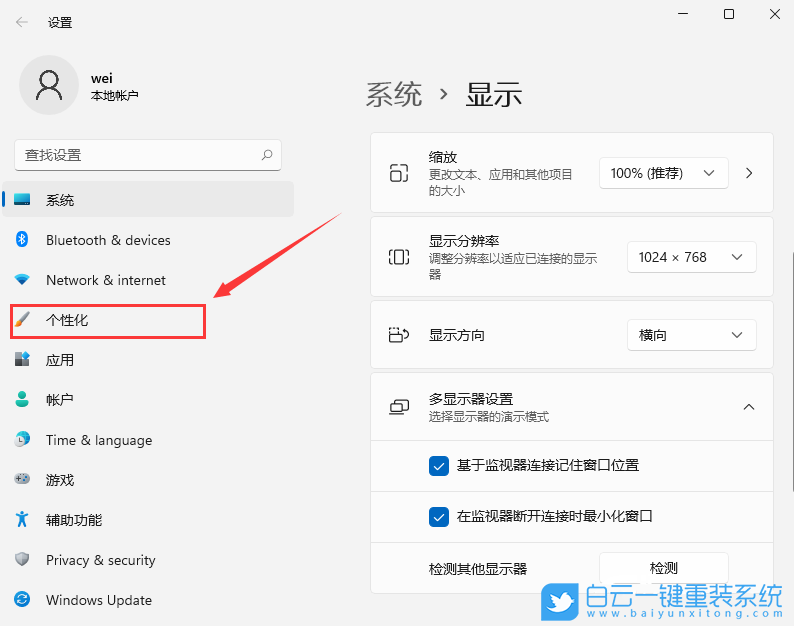Click the 显示方向 orientation icon
Viewport: 794px width, 626px height.
399,335
